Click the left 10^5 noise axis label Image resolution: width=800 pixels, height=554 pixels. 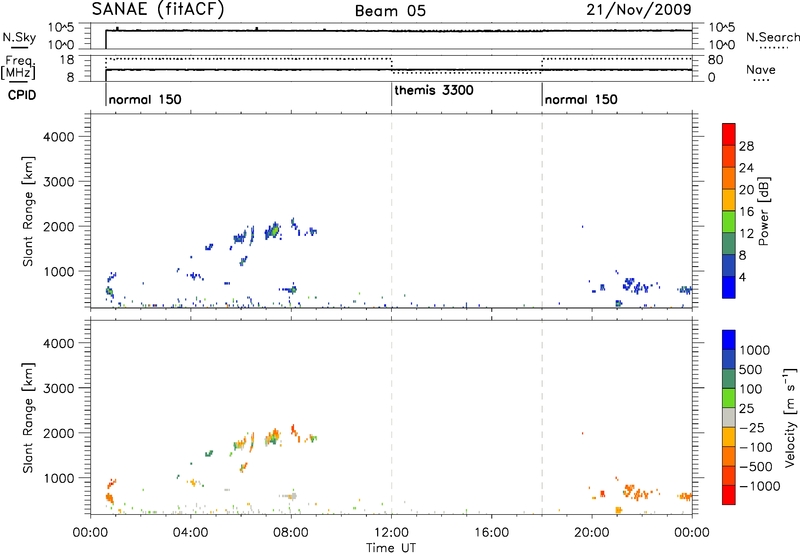pos(61,28)
